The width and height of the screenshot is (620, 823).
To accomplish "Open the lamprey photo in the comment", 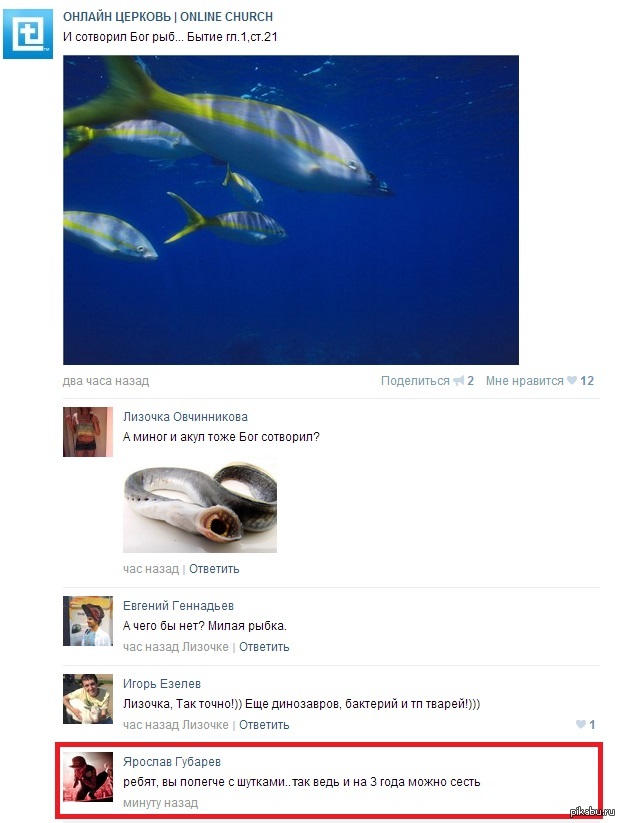I will click(x=200, y=504).
